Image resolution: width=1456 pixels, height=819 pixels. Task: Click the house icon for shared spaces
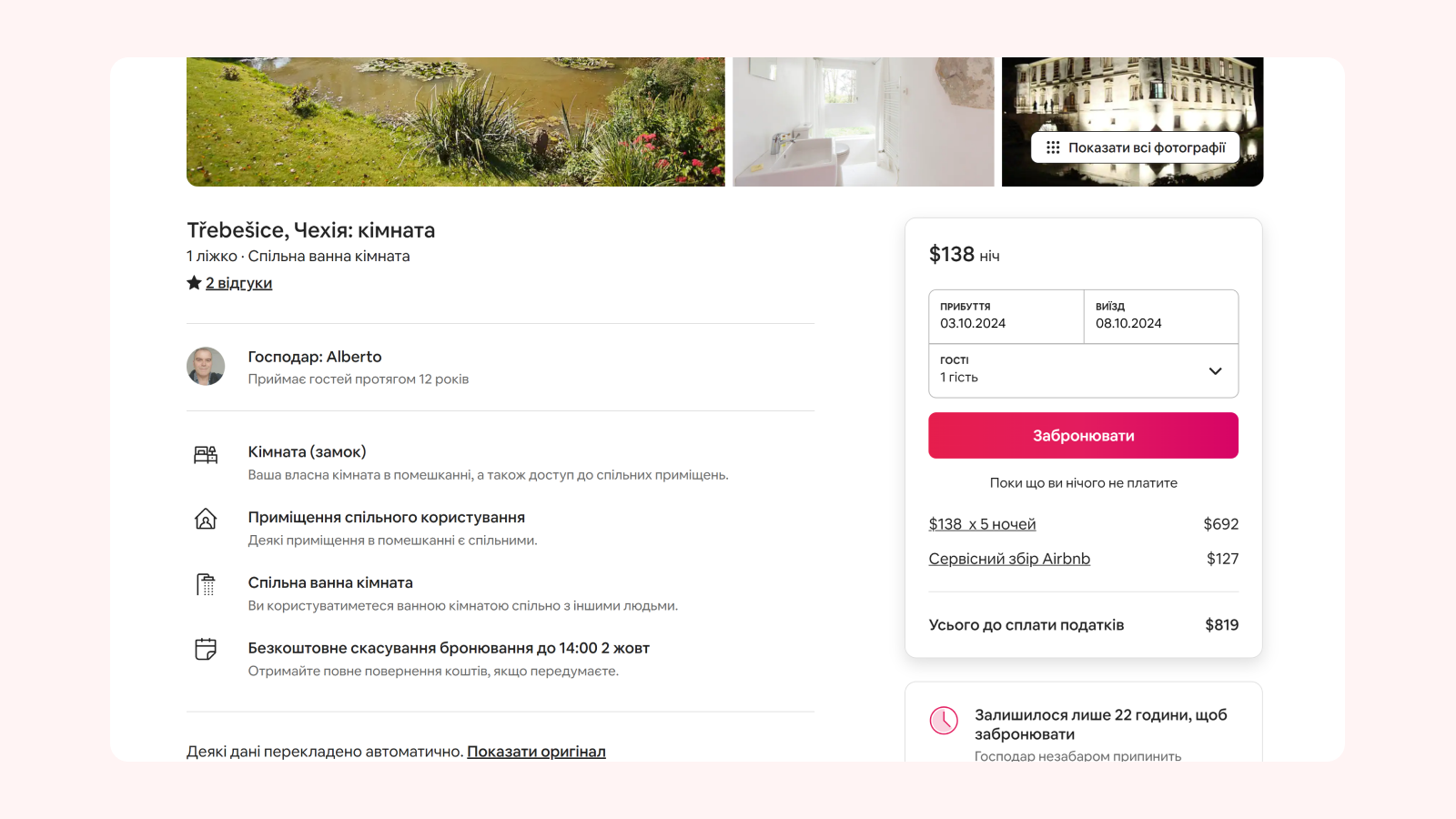pos(207,520)
